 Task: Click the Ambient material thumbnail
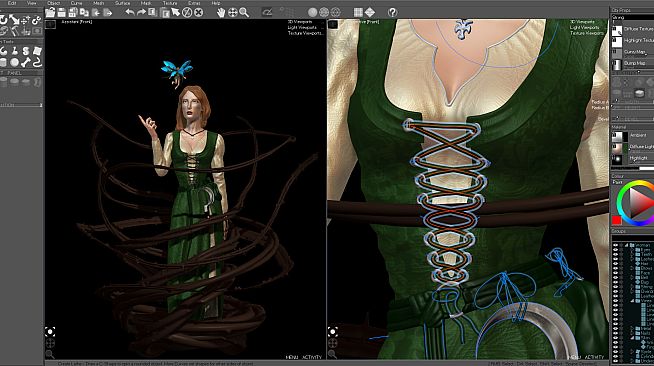click(617, 136)
